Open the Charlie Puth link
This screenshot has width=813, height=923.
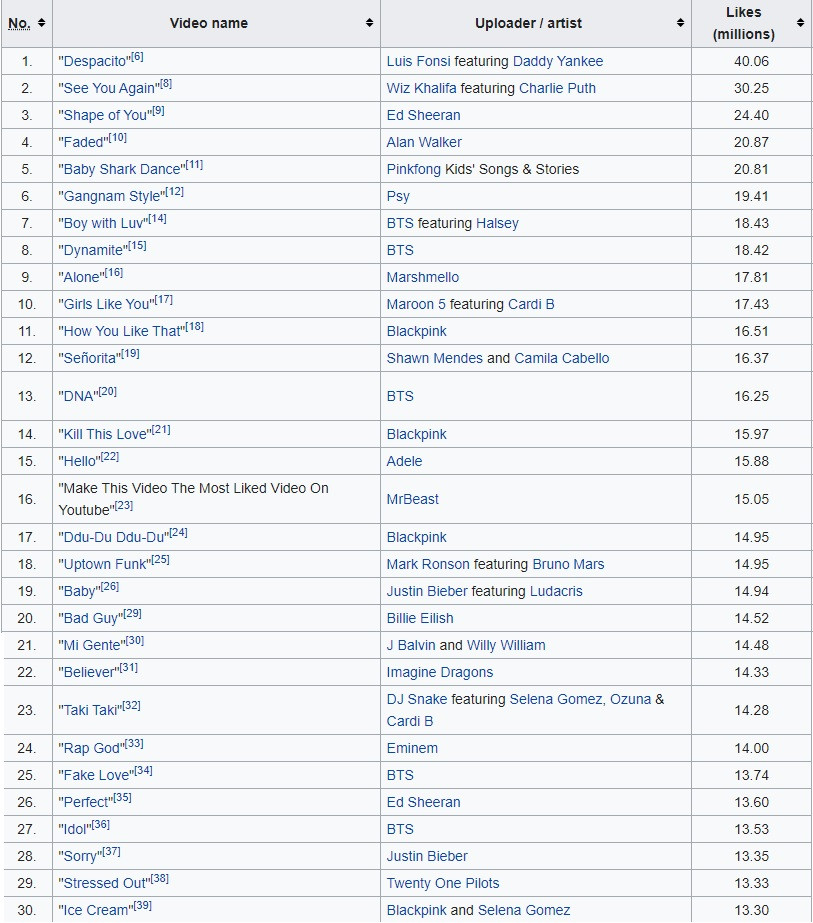[x=557, y=88]
